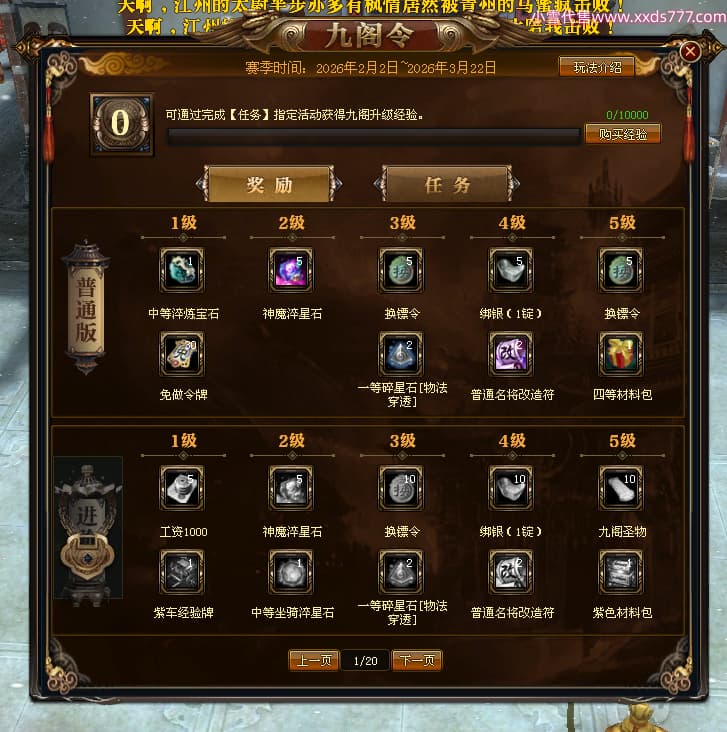Viewport: 727px width, 732px height.
Task: Select the 九阁圣物 reward icon
Action: click(621, 488)
